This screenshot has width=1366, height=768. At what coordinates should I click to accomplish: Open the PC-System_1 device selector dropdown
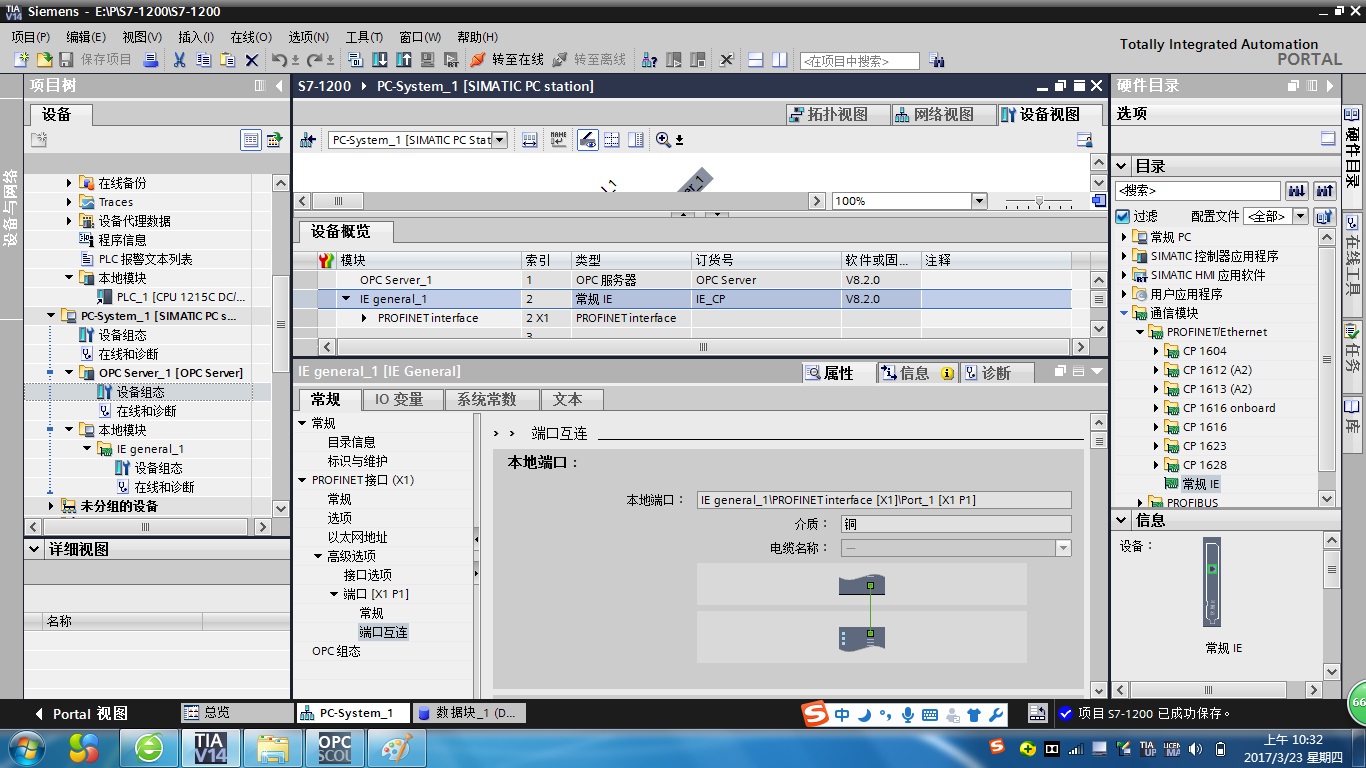coord(500,140)
